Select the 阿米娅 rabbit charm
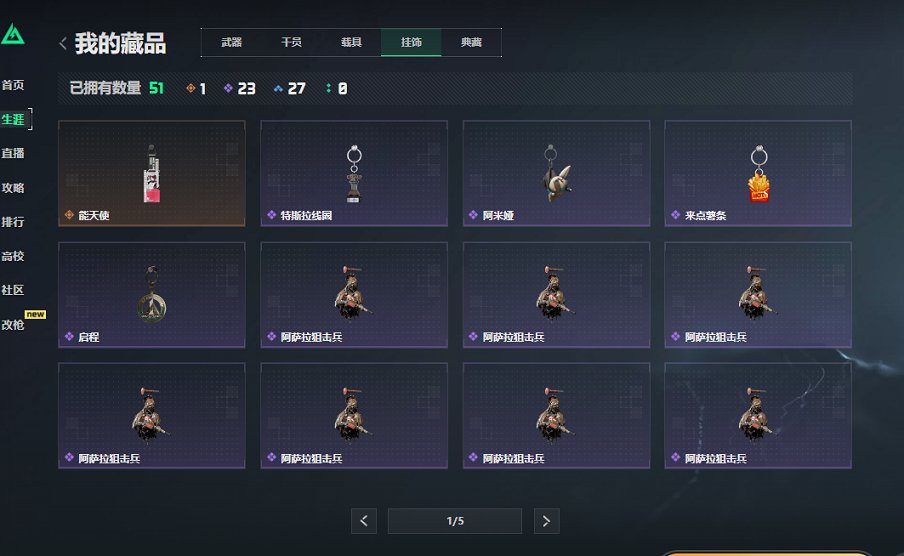The width and height of the screenshot is (904, 556). tap(556, 173)
